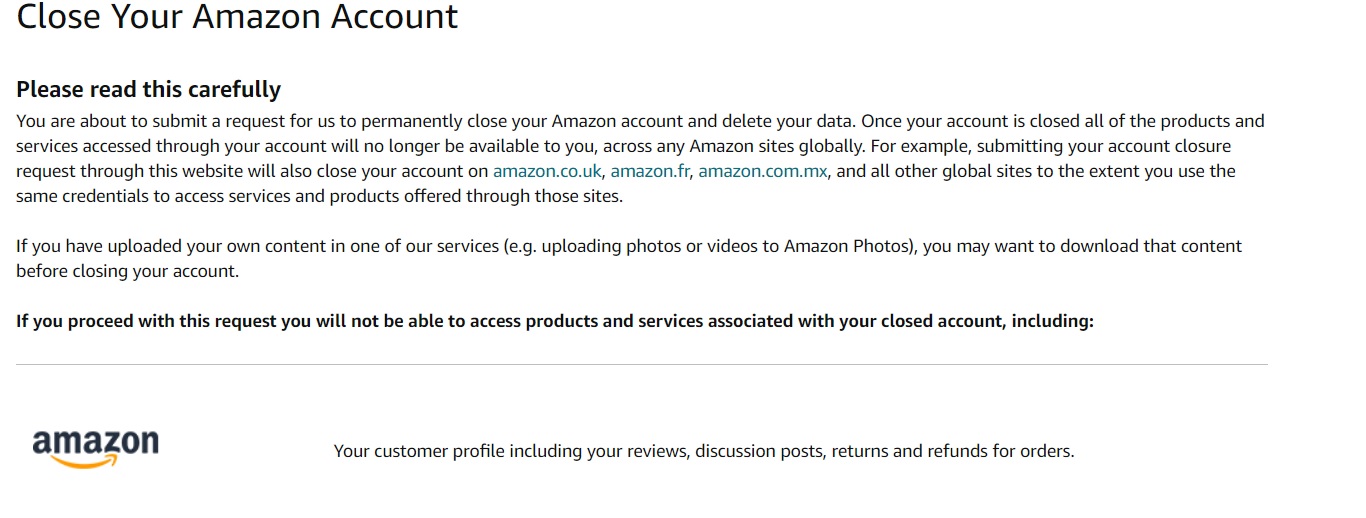Click the phrase 'returns and refunds for orders'
The width and height of the screenshot is (1366, 518).
(952, 451)
